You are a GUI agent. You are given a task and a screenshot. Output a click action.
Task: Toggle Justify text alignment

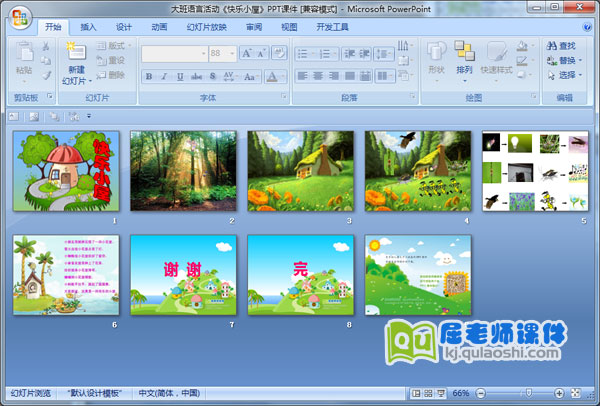349,76
